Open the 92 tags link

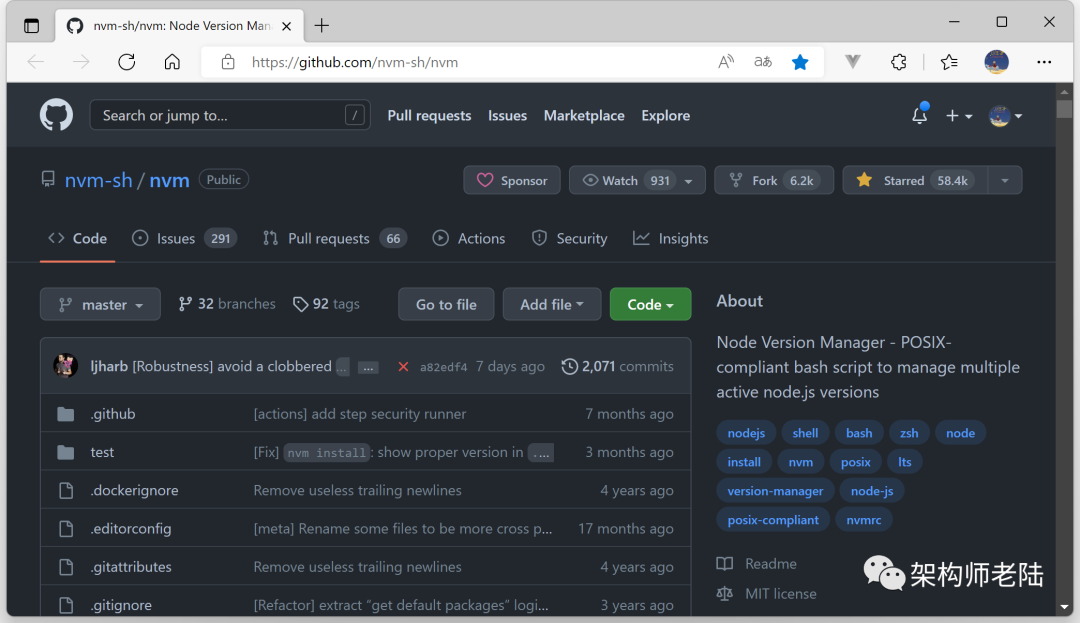click(326, 304)
